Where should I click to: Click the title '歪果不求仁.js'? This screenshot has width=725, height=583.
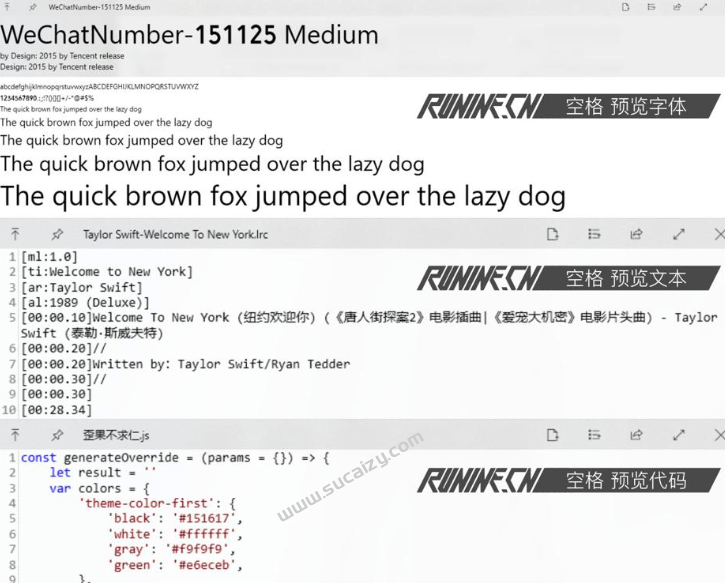116,435
